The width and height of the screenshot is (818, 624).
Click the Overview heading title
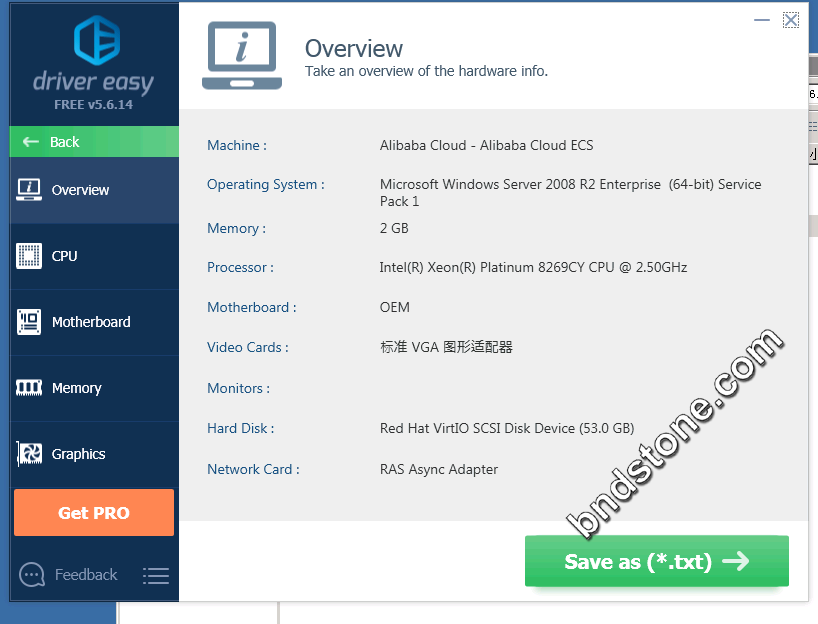(x=353, y=48)
